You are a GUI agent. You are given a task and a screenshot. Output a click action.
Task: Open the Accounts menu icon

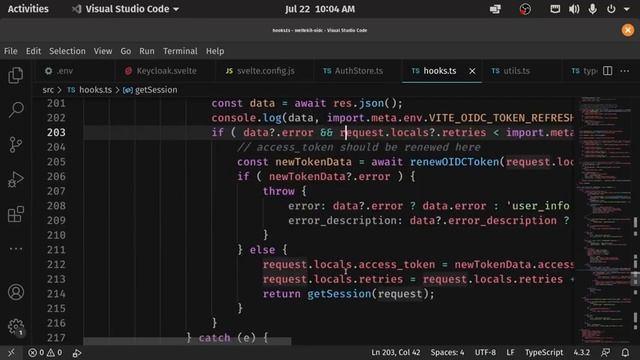pos(16,292)
